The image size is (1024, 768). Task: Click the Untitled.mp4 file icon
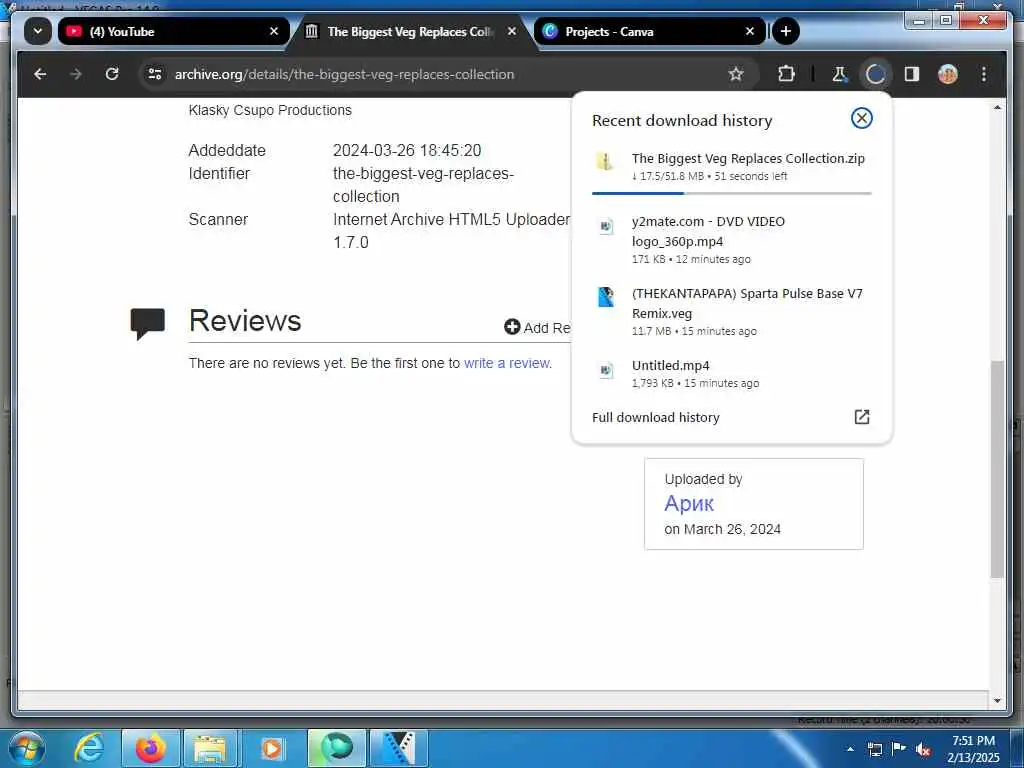point(606,370)
